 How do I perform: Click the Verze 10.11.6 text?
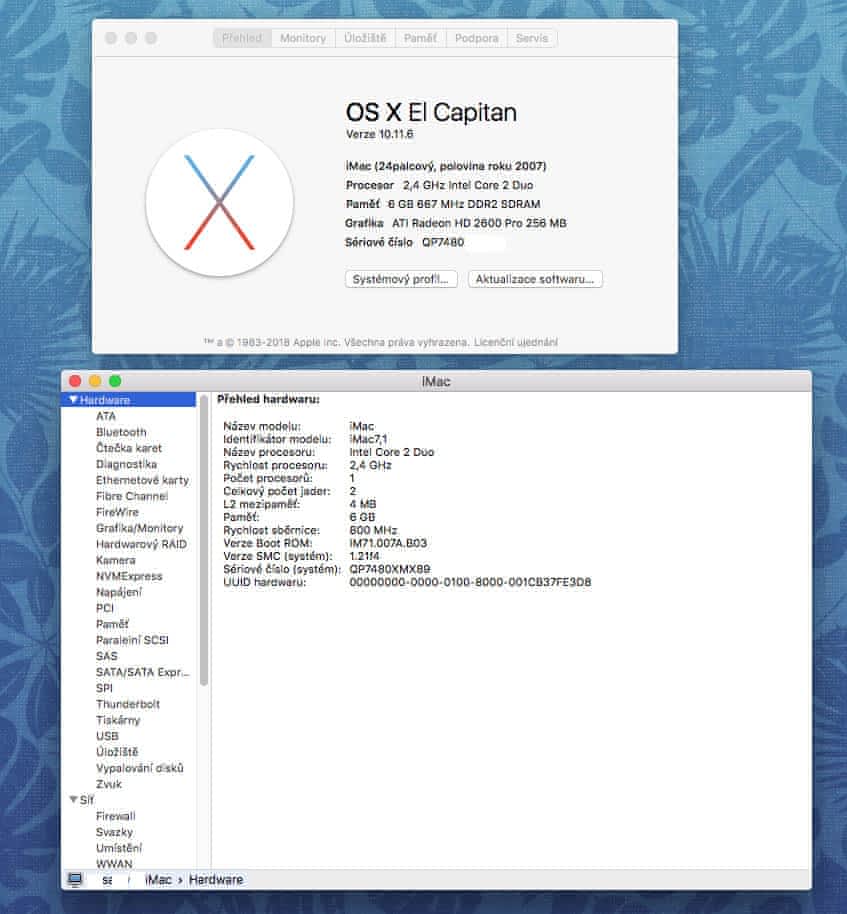379,134
